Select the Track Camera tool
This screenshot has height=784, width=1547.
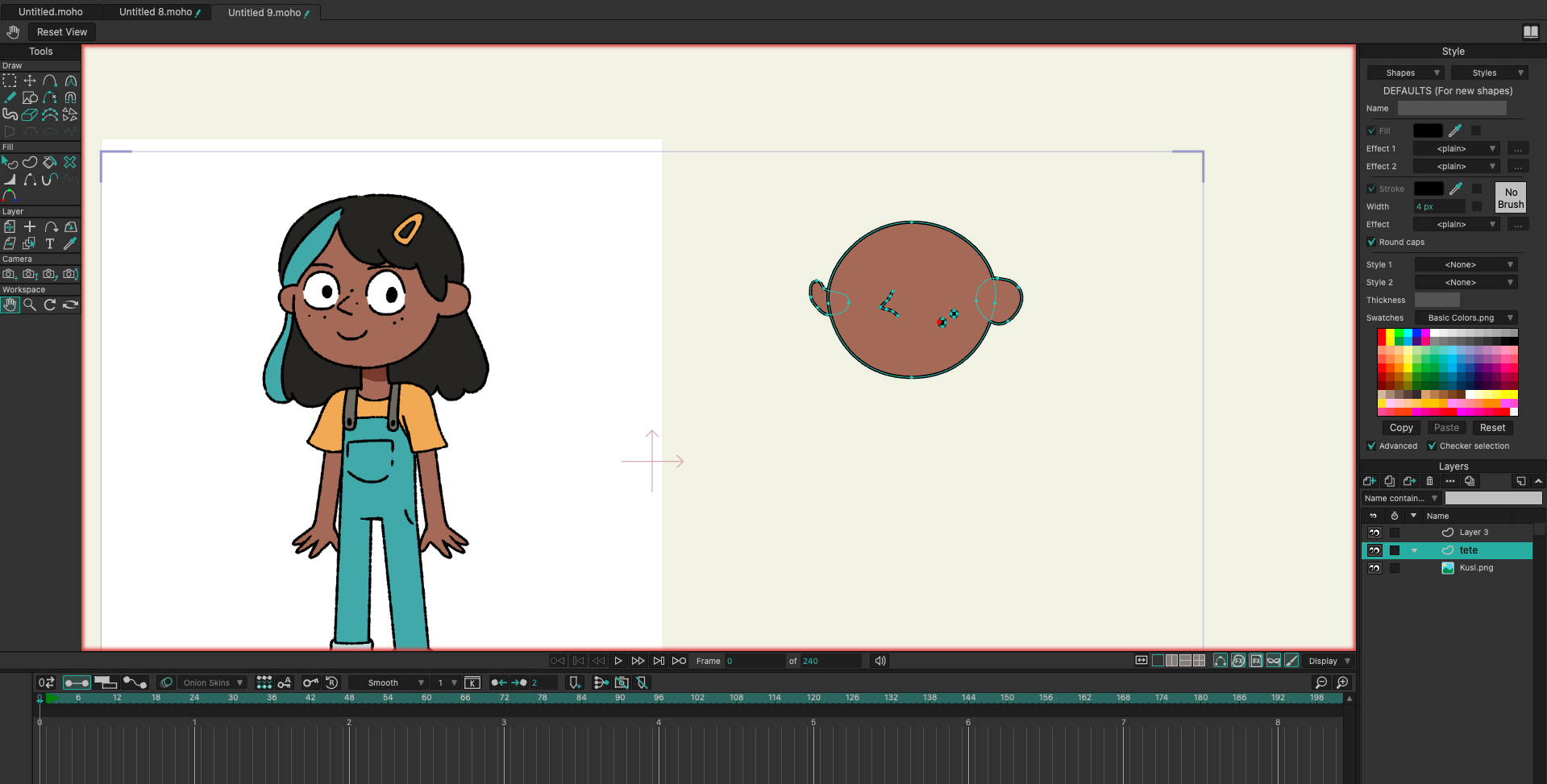click(x=10, y=274)
